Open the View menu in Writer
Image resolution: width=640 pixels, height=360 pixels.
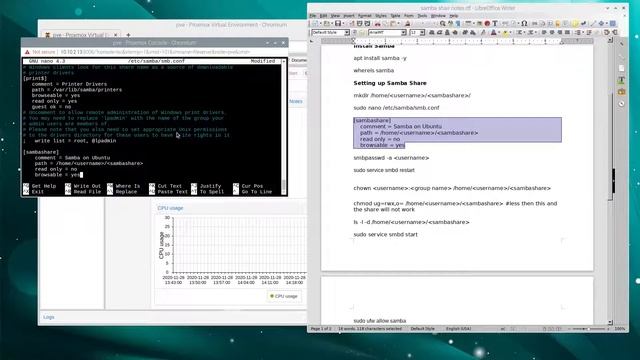pos(335,16)
